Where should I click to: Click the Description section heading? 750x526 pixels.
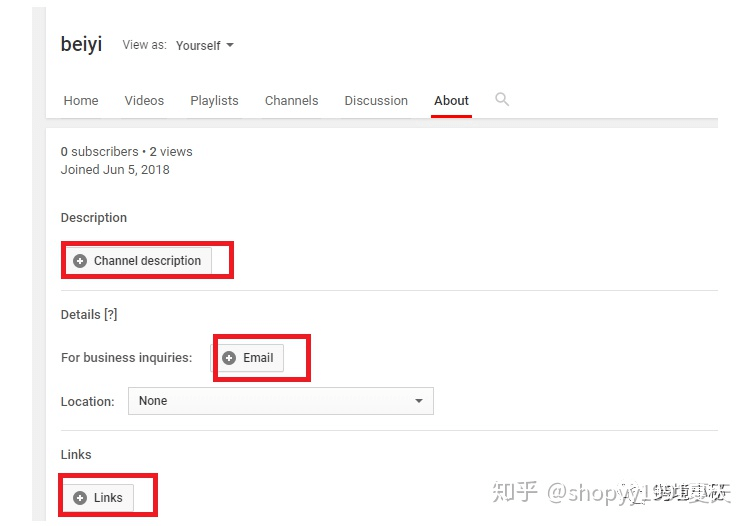pos(94,218)
